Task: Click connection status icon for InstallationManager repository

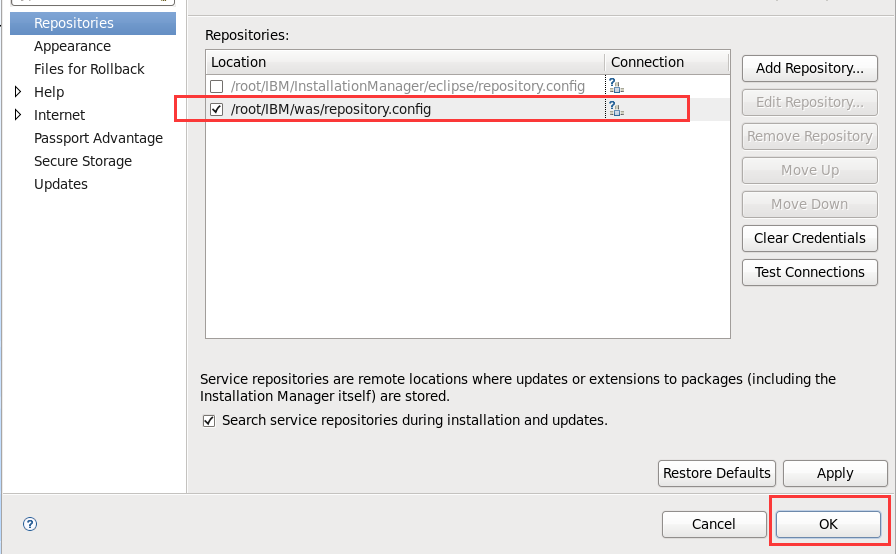Action: (x=616, y=86)
